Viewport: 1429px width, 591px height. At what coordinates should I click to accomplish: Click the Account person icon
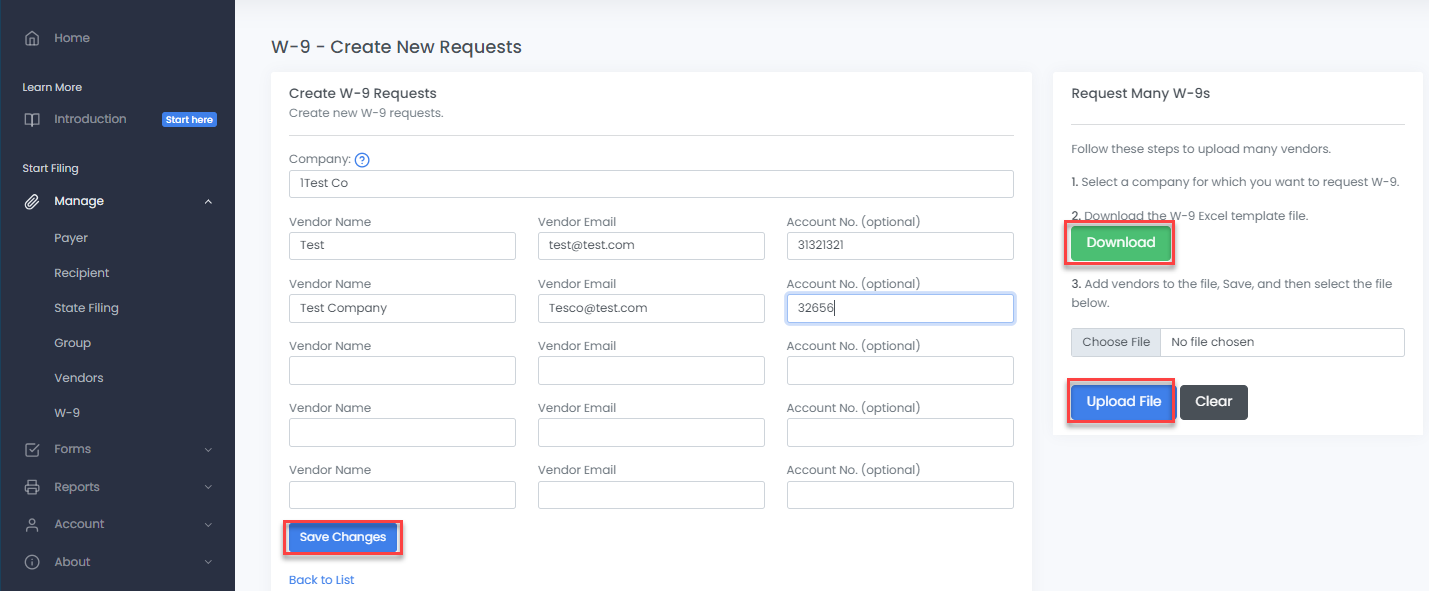32,524
